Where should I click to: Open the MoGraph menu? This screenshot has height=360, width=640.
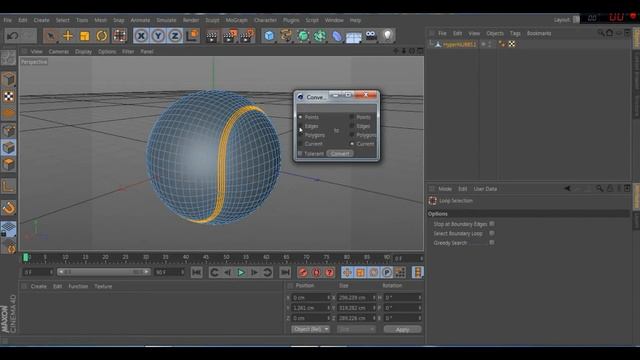click(236, 20)
